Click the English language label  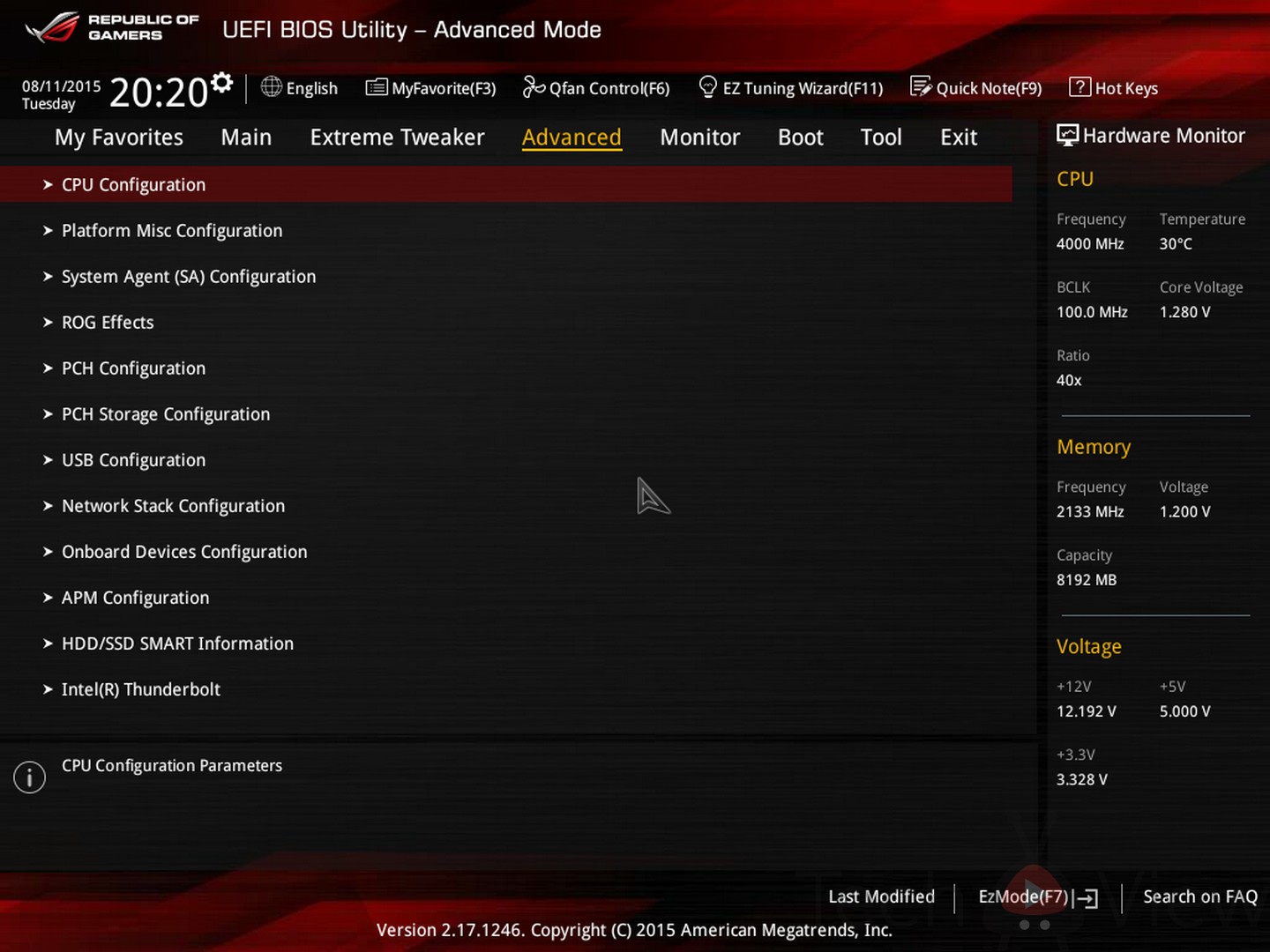point(312,88)
